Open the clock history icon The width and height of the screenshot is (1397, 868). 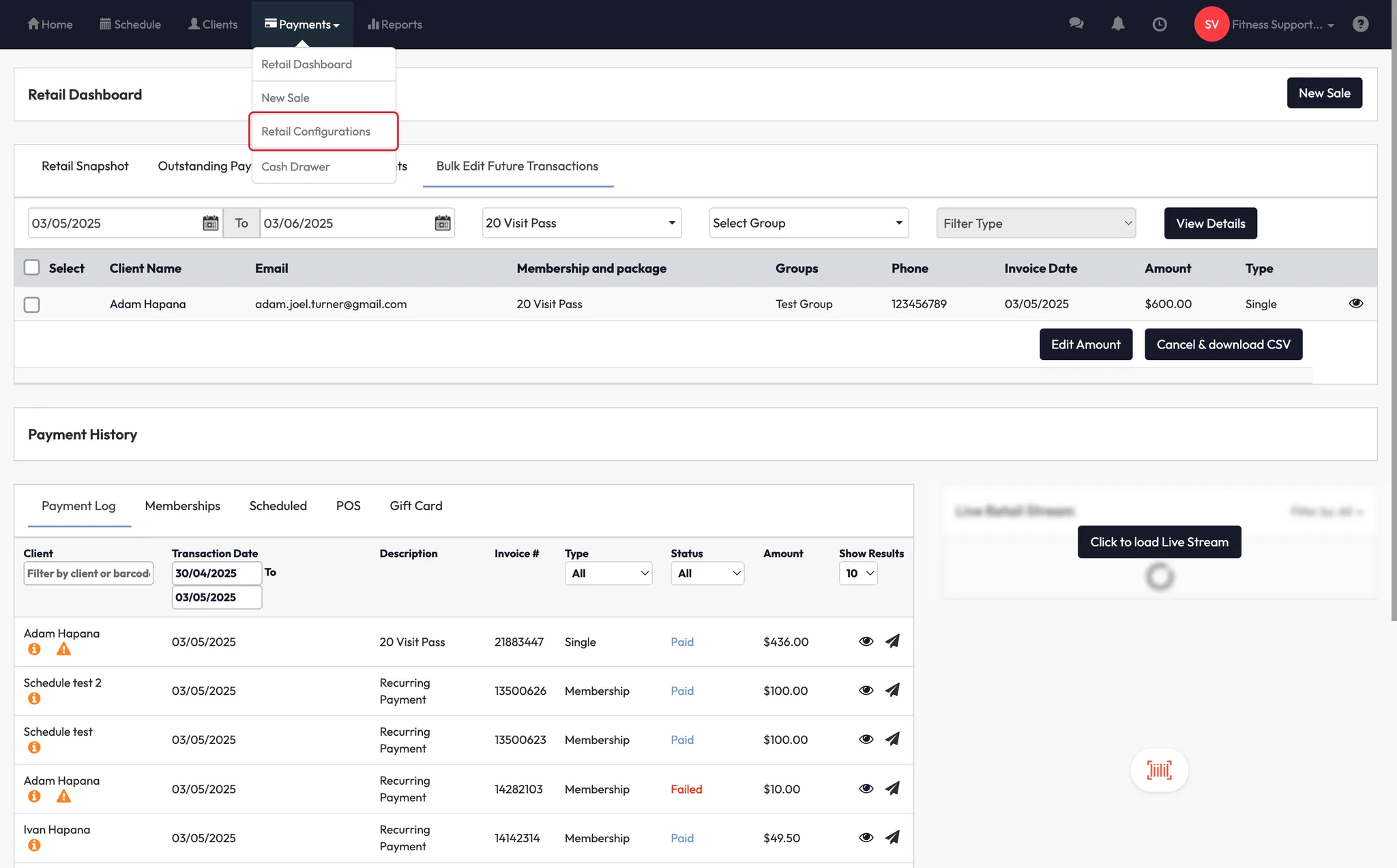[1159, 25]
